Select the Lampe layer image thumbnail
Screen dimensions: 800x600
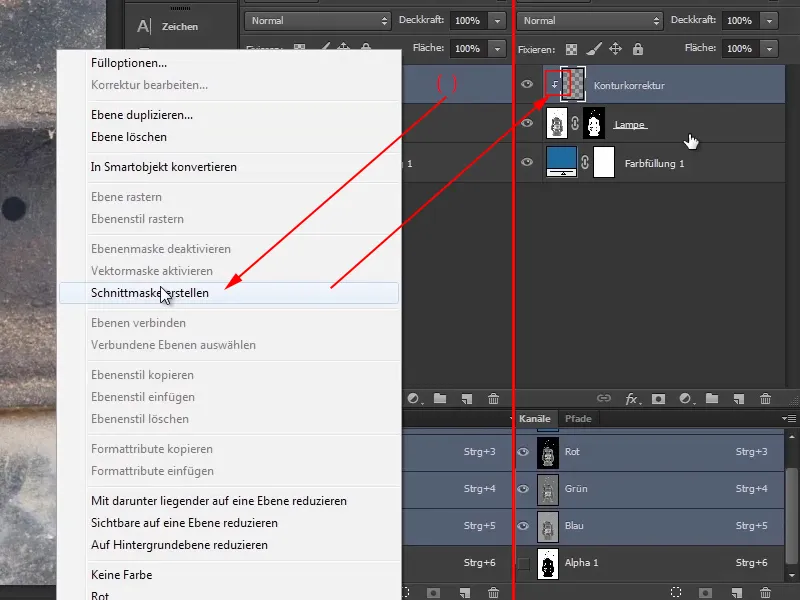(x=557, y=123)
